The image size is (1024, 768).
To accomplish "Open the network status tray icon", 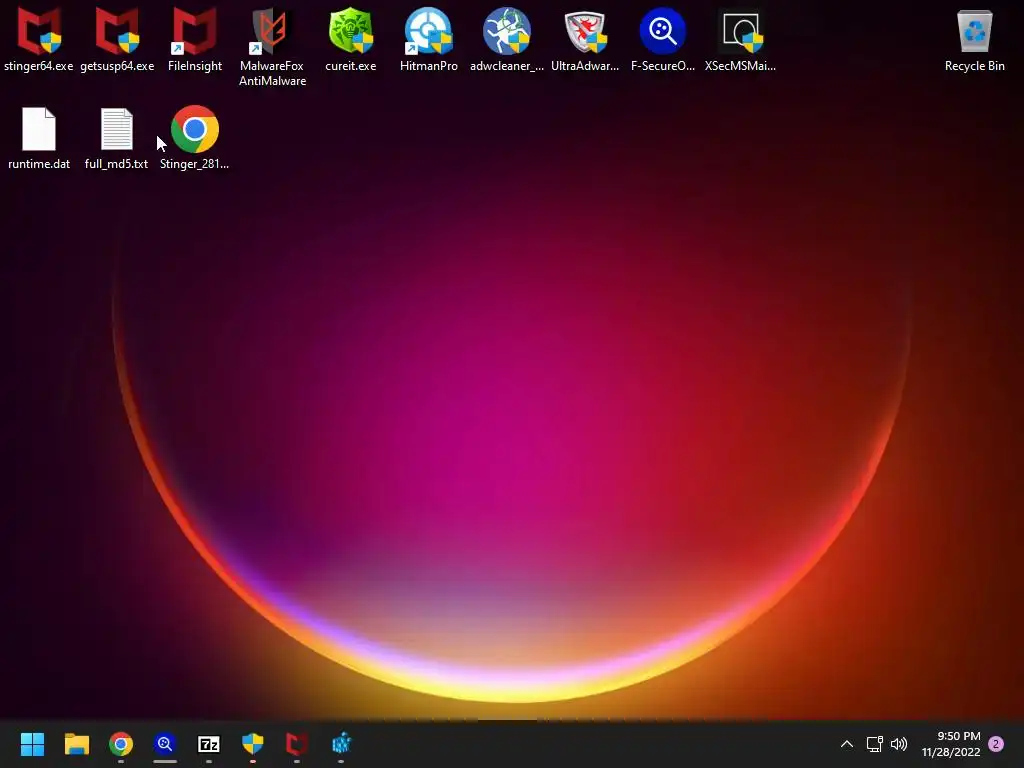I will coord(874,744).
